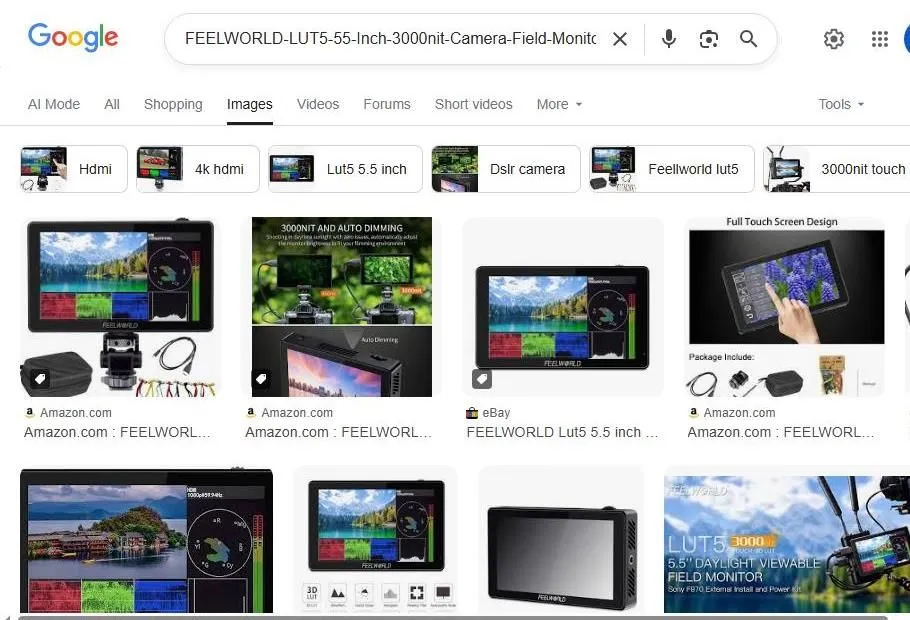Switch to Forums tab
This screenshot has width=910, height=620.
pos(387,104)
